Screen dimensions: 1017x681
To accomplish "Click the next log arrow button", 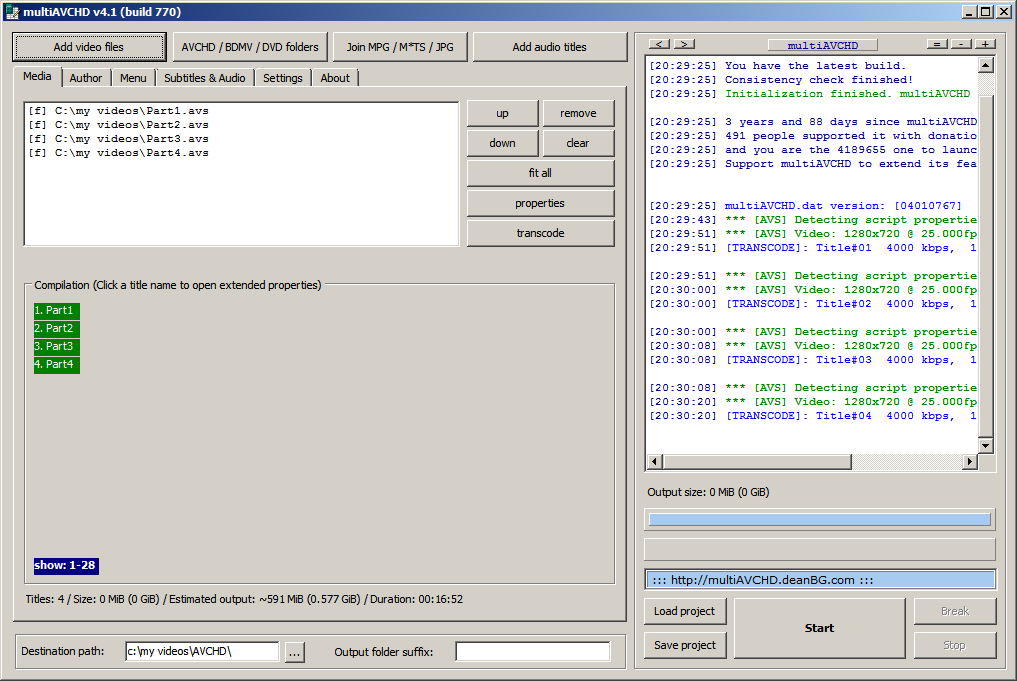I will point(684,44).
